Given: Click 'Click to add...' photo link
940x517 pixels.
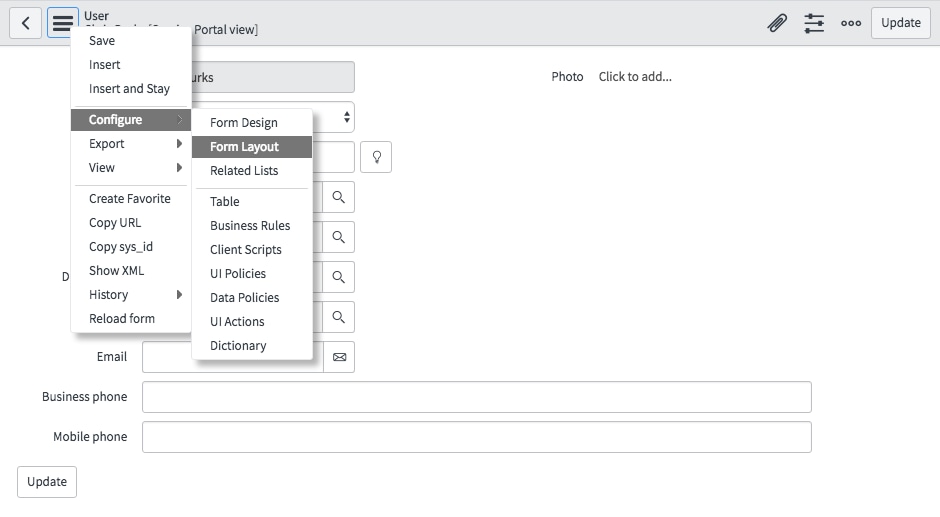Looking at the screenshot, I should [635, 77].
